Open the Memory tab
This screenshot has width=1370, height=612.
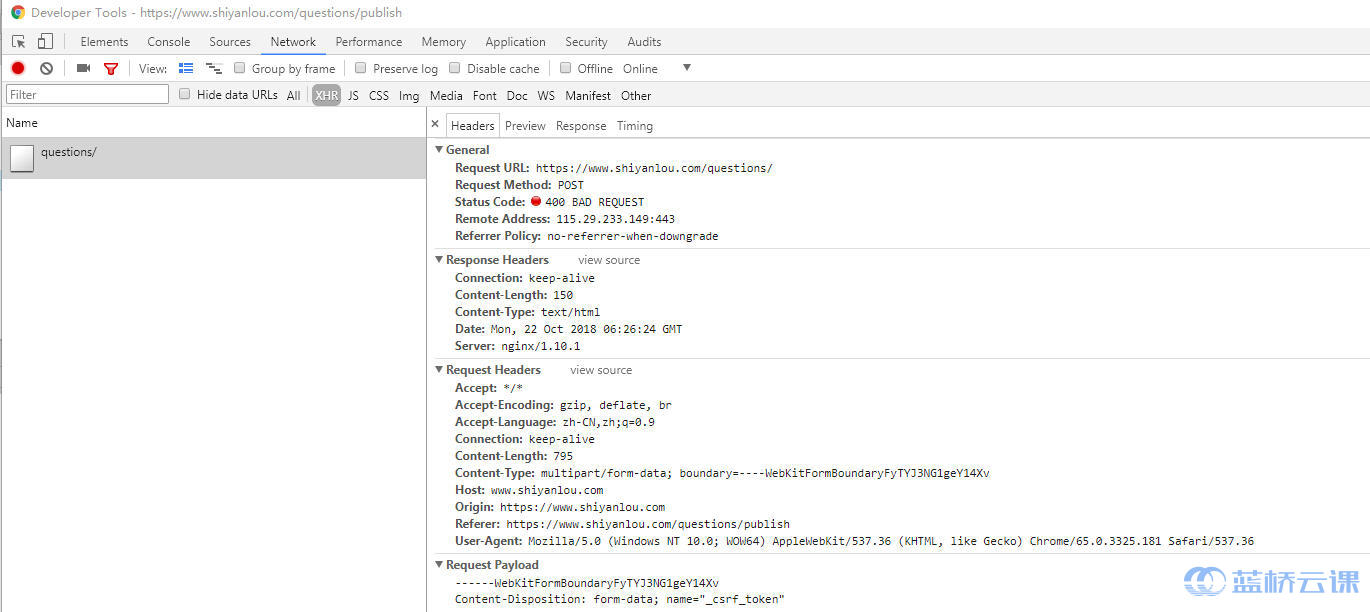[444, 42]
